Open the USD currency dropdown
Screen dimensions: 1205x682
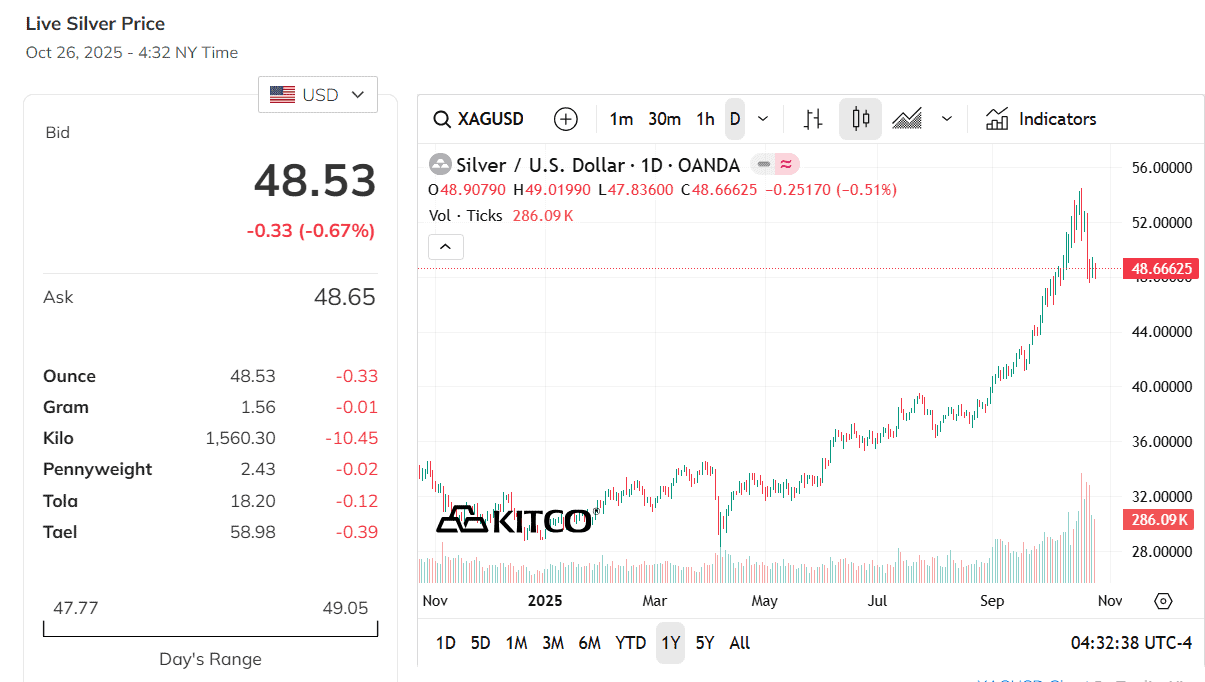[318, 95]
